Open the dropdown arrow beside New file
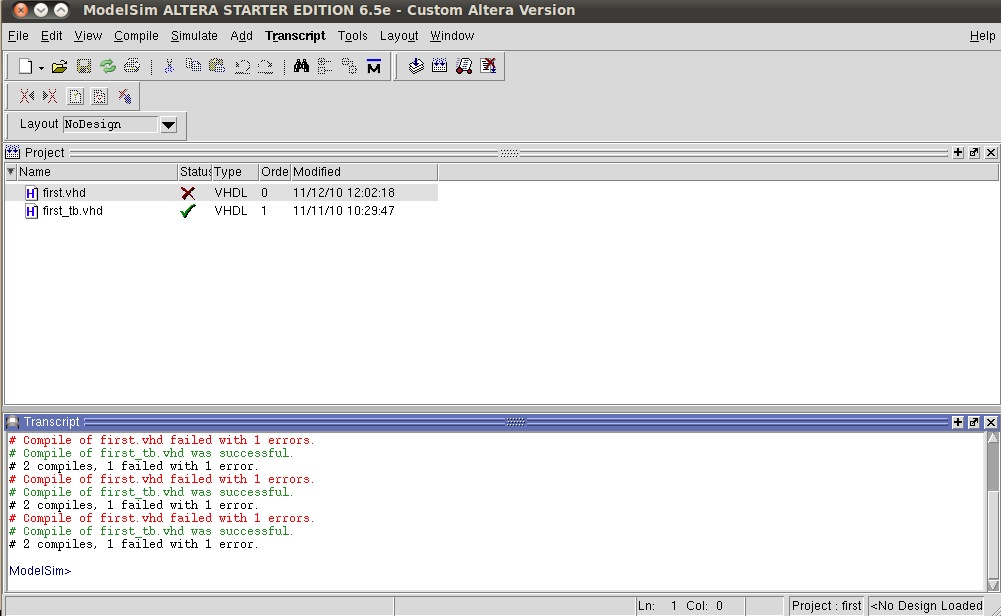The height and width of the screenshot is (616, 1001). click(41, 68)
